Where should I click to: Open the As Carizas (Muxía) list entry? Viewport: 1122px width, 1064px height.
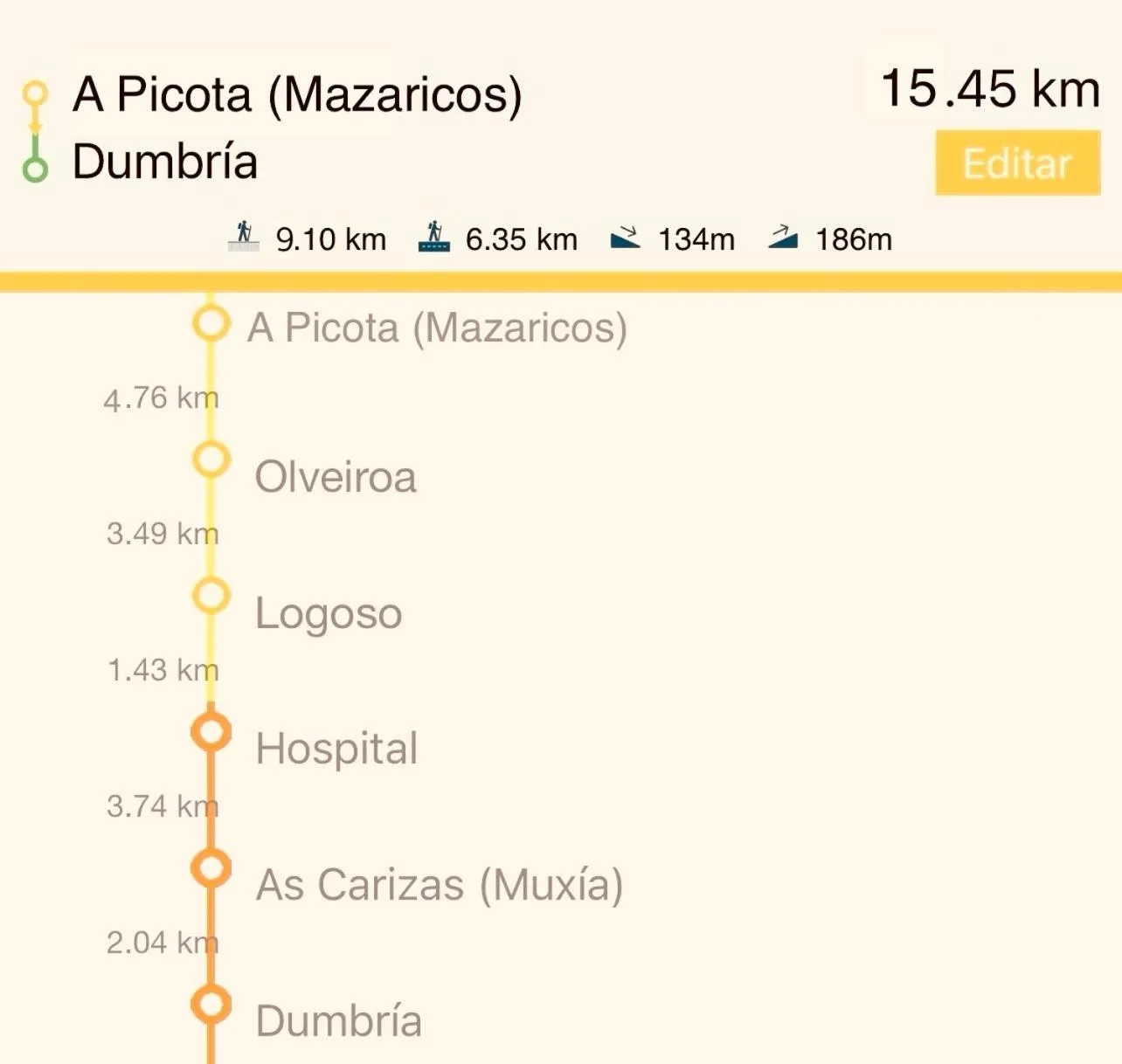coord(439,885)
